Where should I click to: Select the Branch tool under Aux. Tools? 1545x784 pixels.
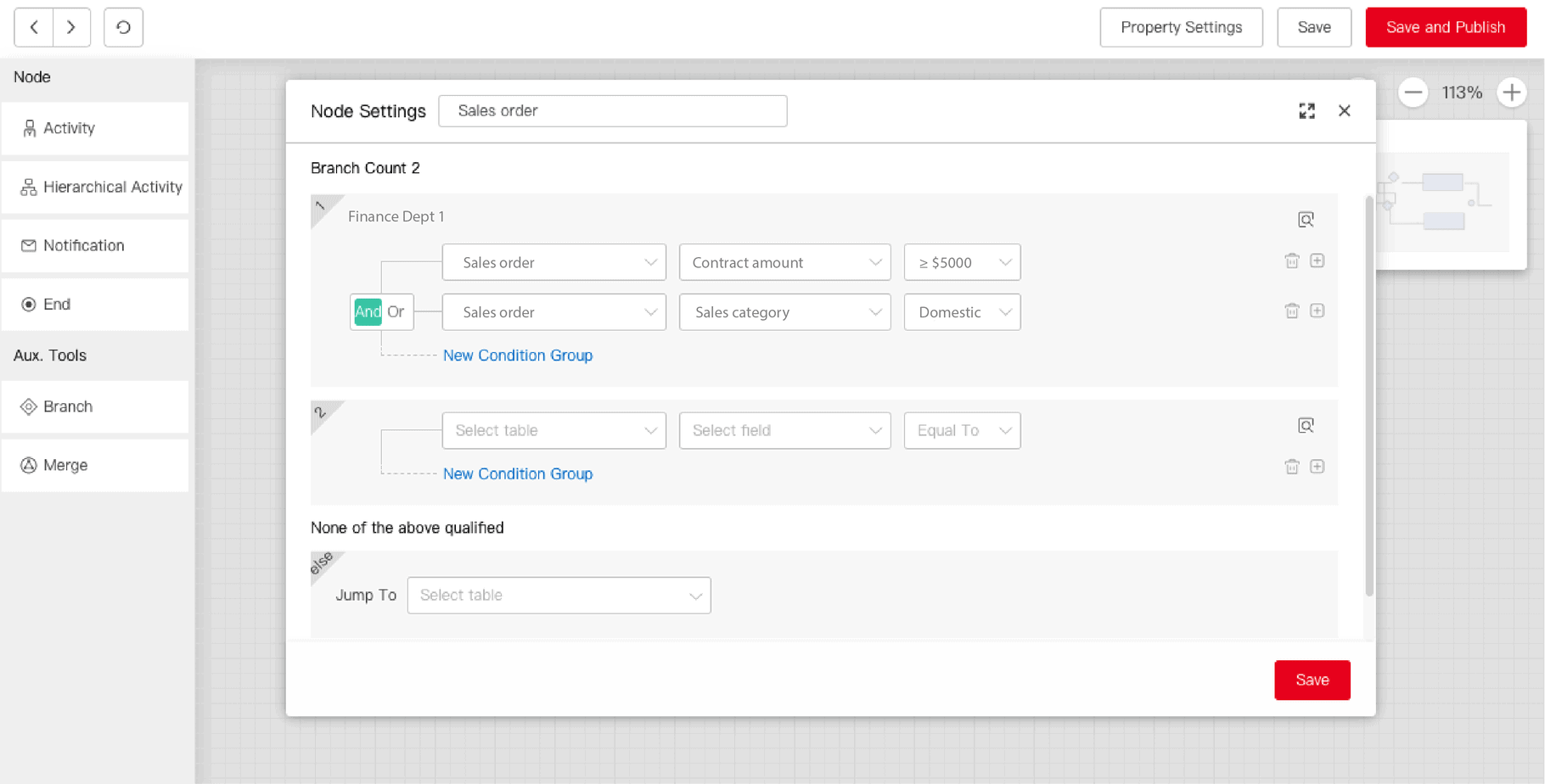pos(67,406)
